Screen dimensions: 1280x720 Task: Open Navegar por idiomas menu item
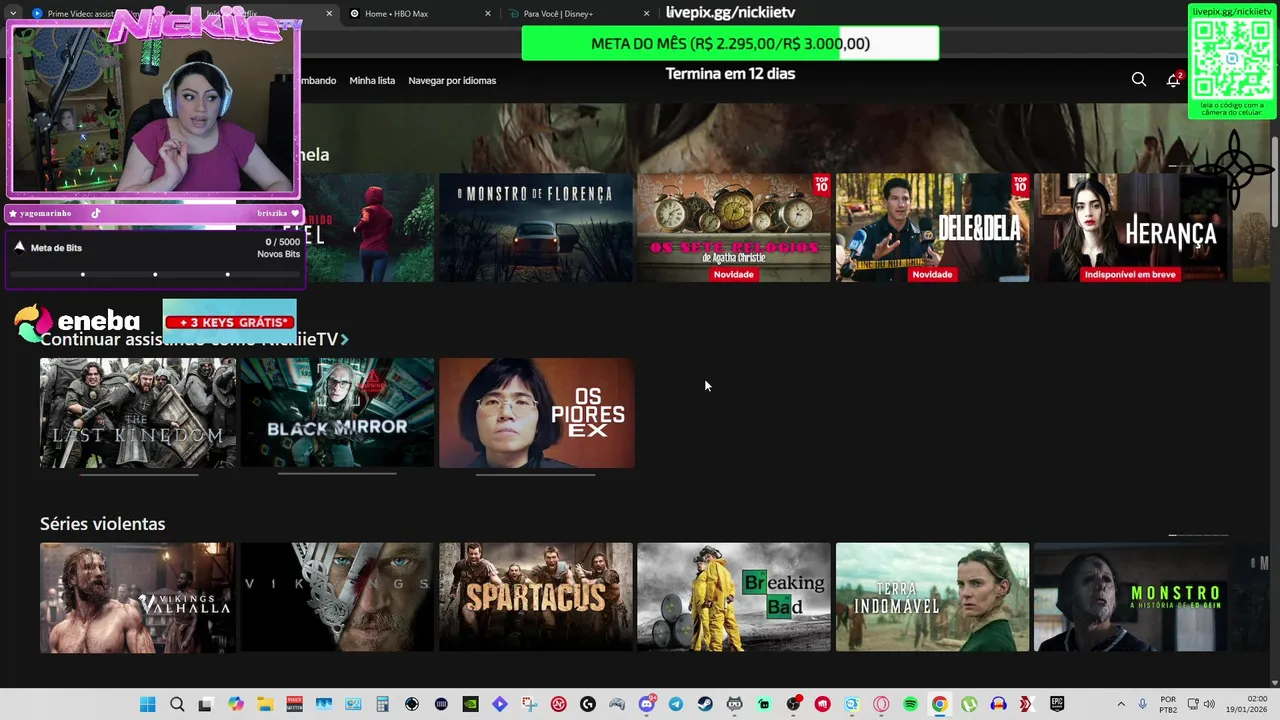452,80
